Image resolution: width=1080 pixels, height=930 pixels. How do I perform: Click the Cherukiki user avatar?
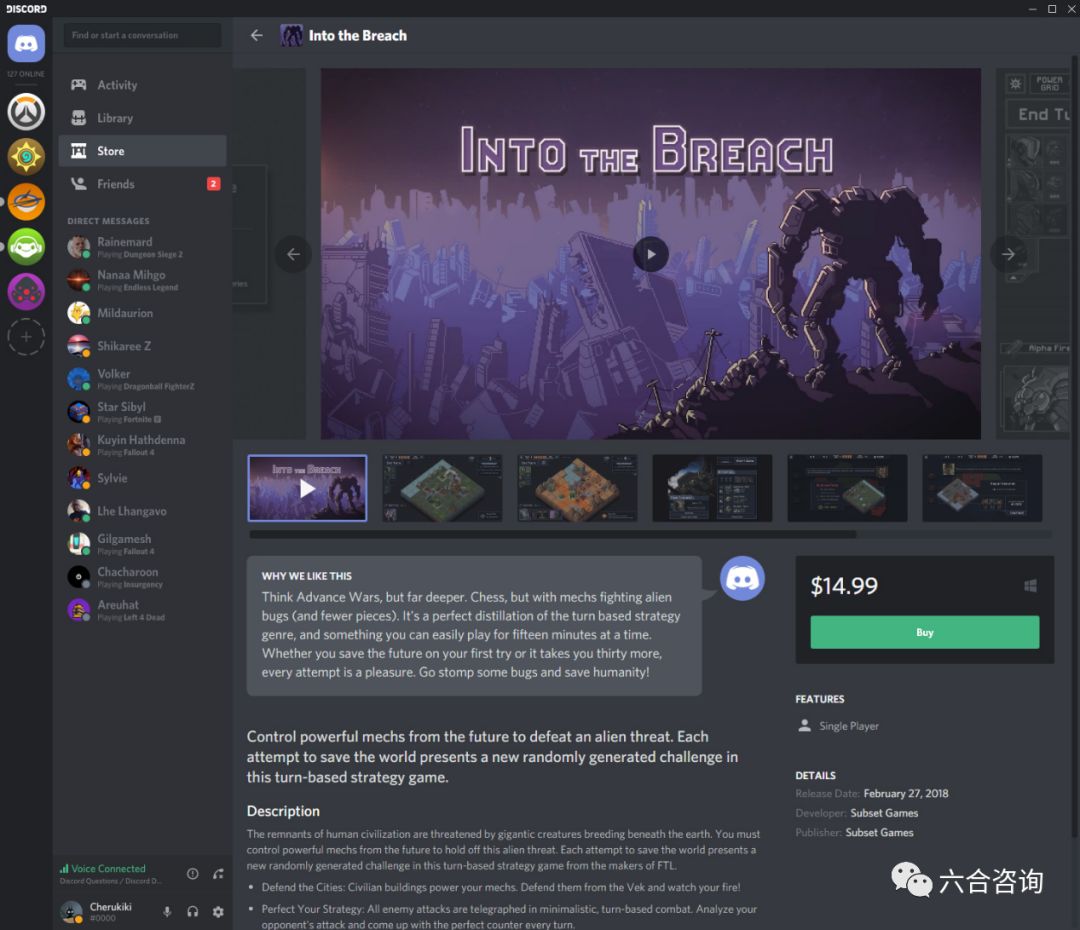point(71,911)
